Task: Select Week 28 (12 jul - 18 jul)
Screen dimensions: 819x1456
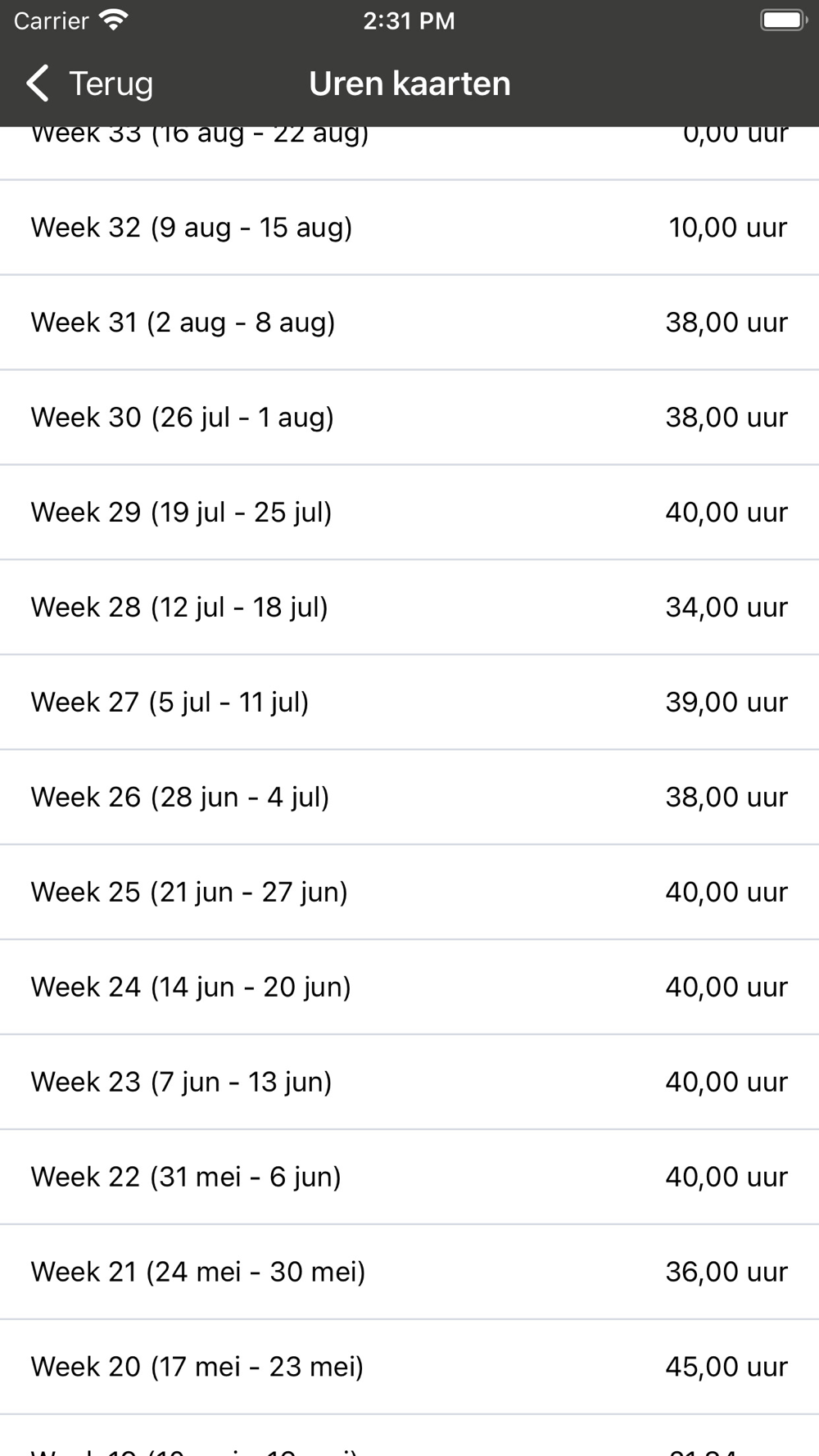Action: [409, 608]
